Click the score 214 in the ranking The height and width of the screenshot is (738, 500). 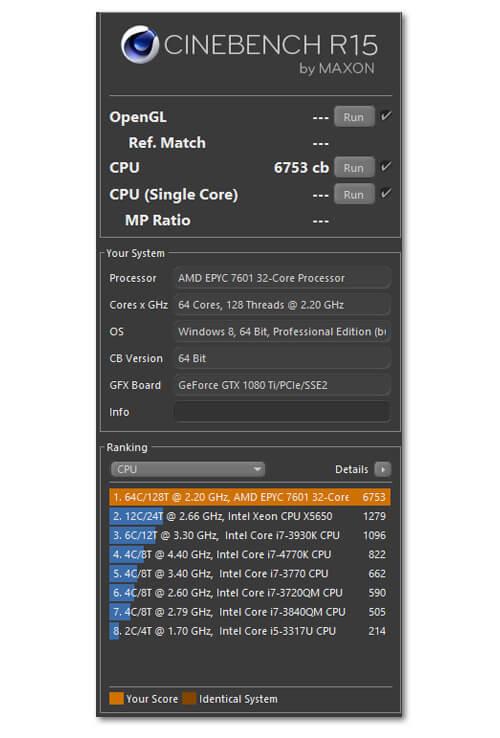(x=377, y=631)
